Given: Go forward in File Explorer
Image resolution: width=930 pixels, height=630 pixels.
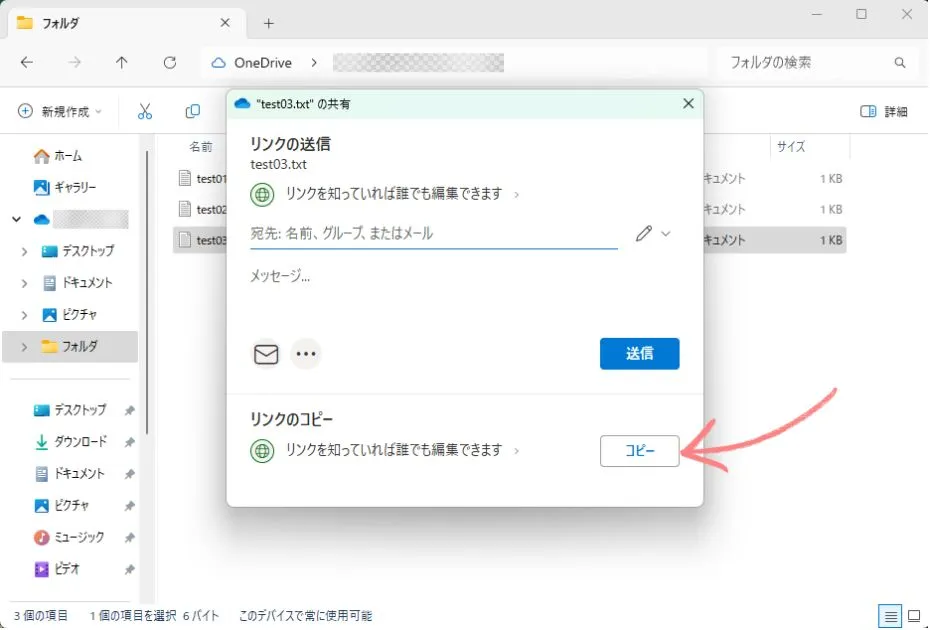Looking at the screenshot, I should coord(74,62).
